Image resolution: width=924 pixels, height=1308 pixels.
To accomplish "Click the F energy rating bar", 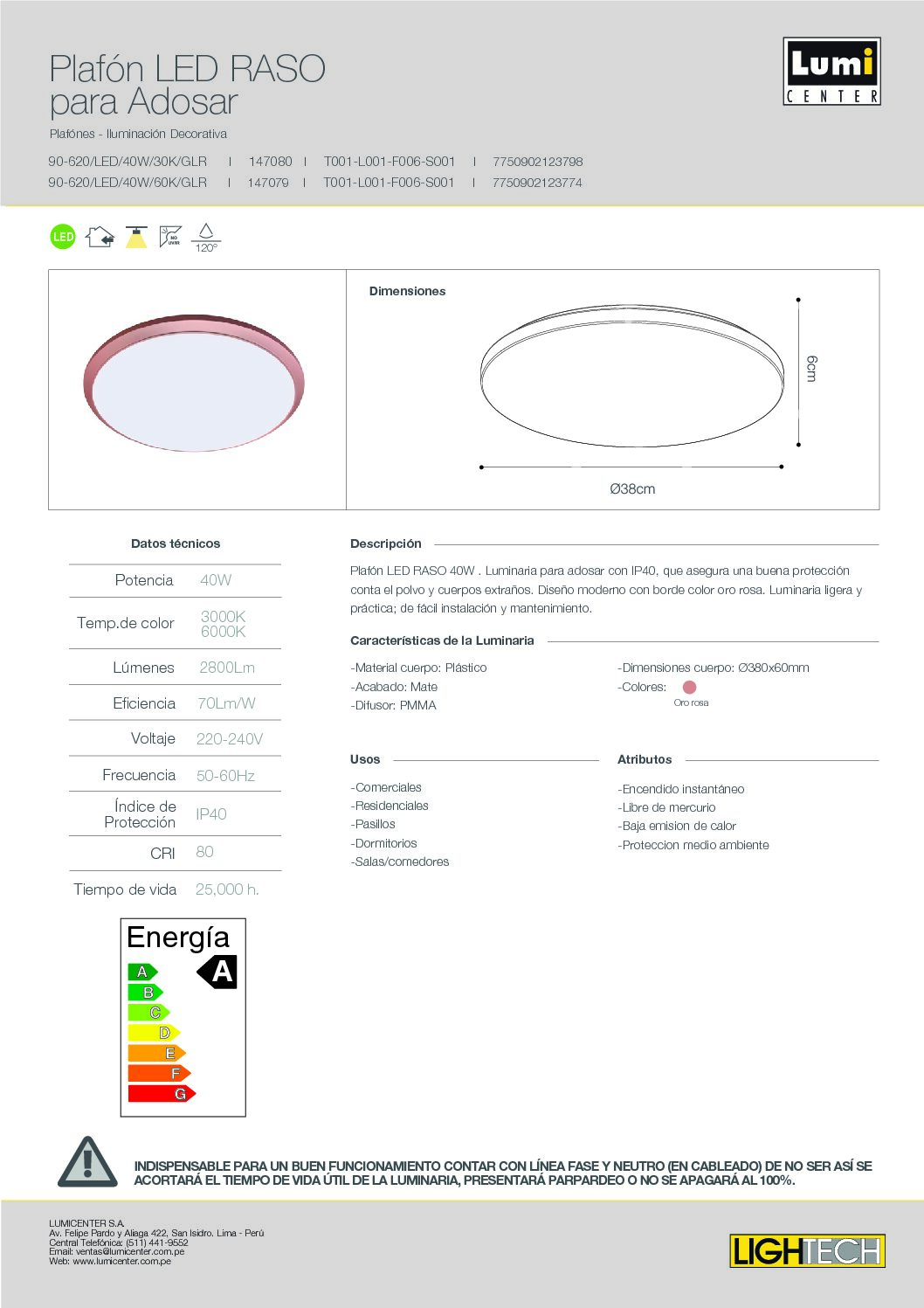I will tap(159, 1073).
